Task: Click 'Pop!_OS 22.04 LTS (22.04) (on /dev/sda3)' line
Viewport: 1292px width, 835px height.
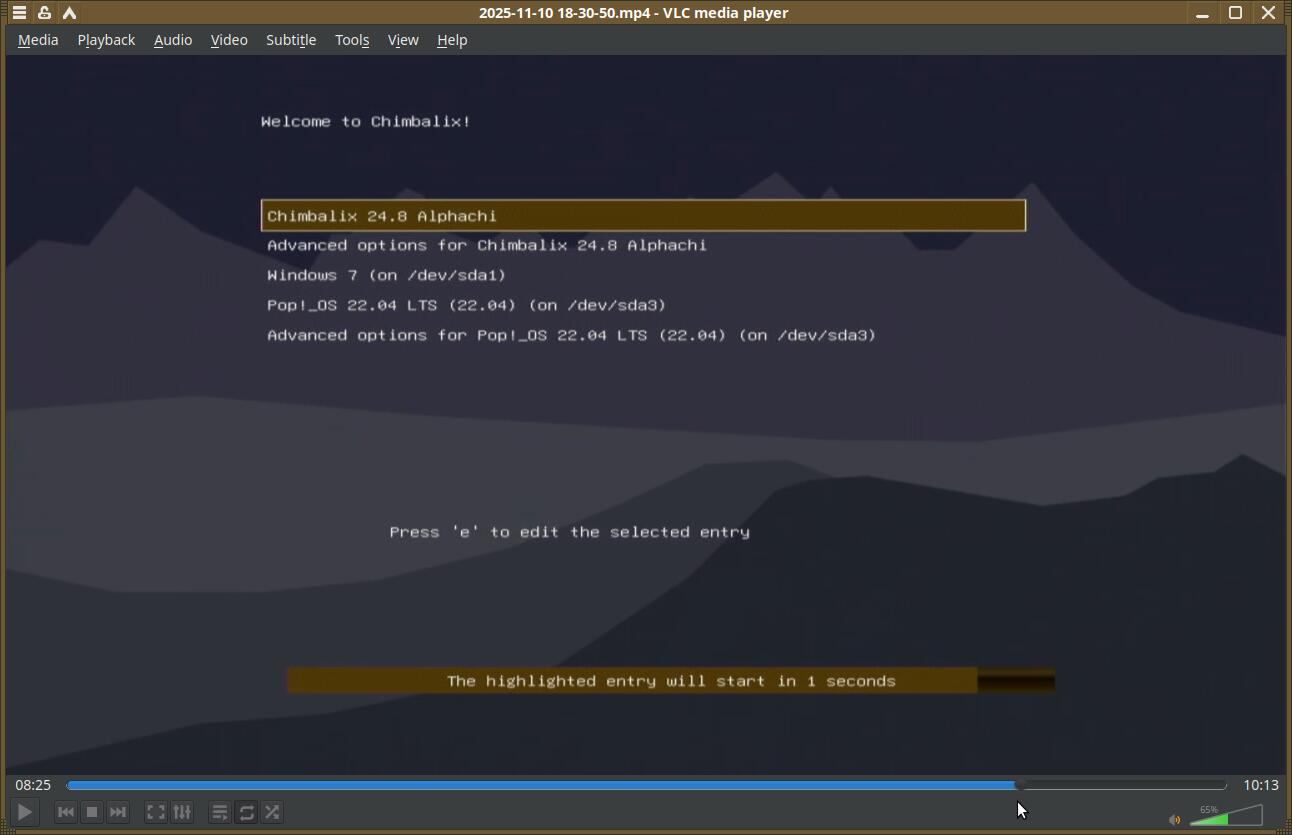Action: [467, 305]
